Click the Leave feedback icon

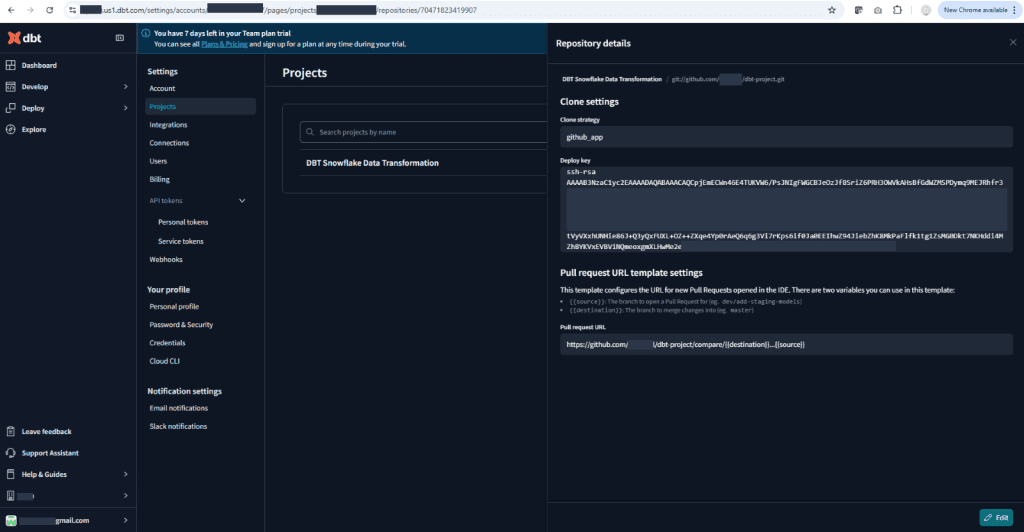12,432
